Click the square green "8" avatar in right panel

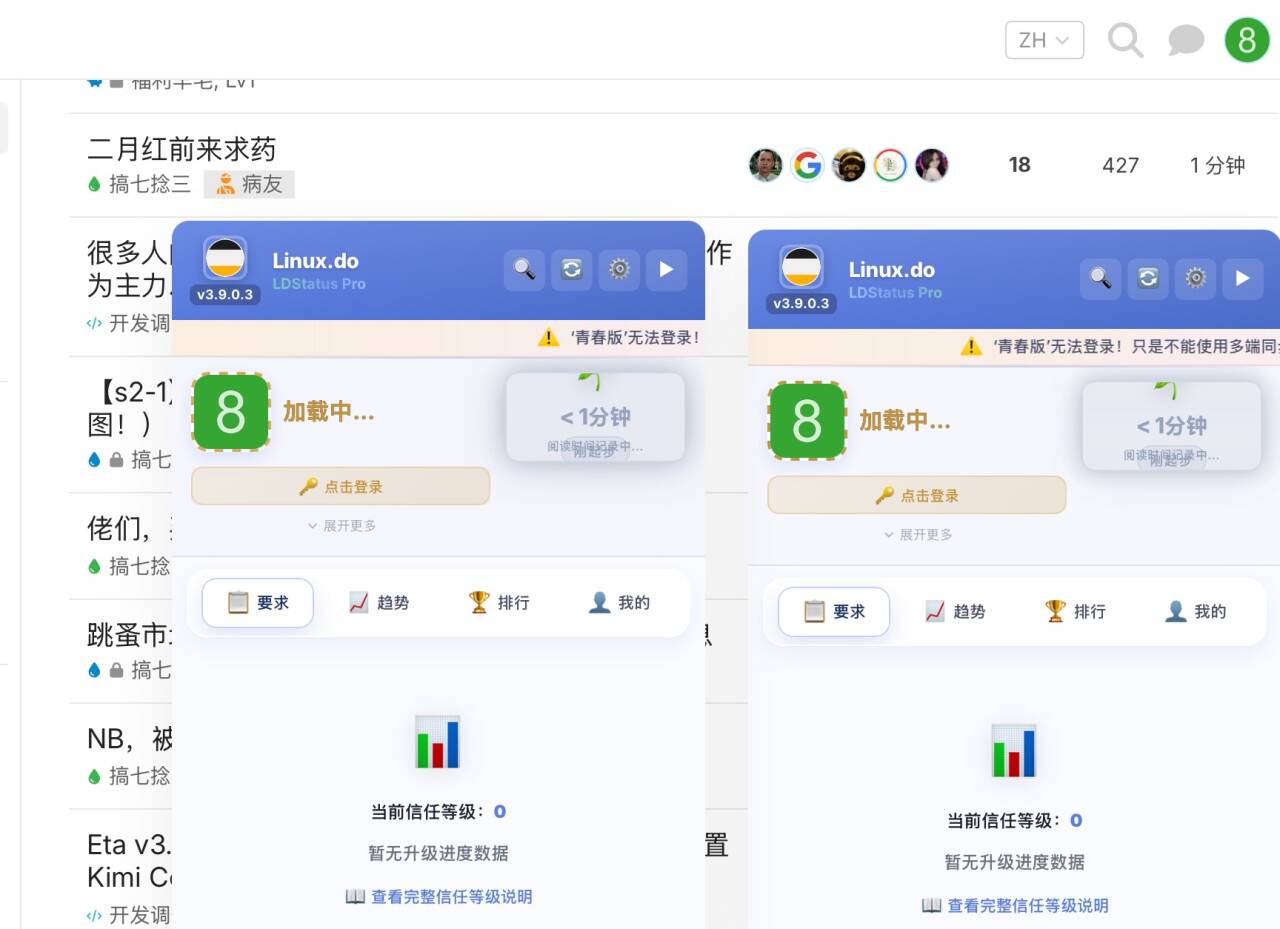point(807,421)
